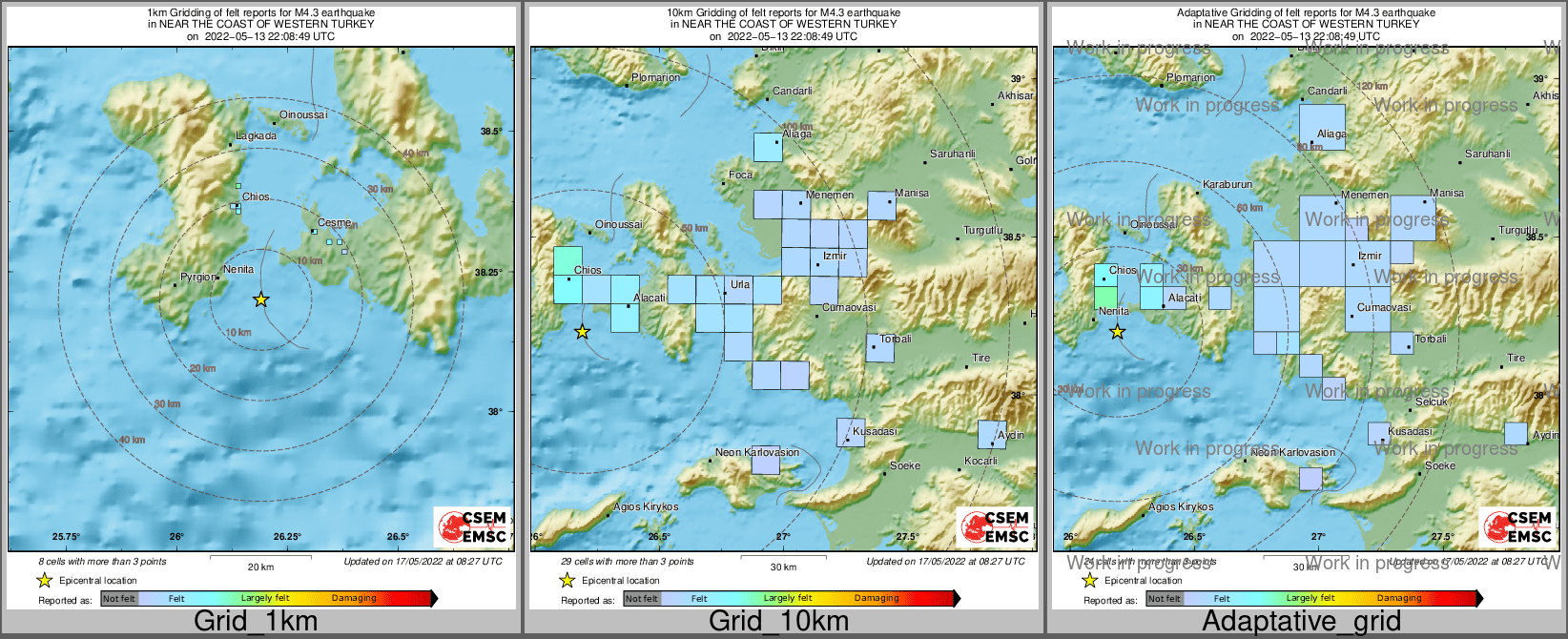This screenshot has height=639, width=1568.
Task: Click the 'Izmir' label on the Grid_10km map
Action: (835, 256)
